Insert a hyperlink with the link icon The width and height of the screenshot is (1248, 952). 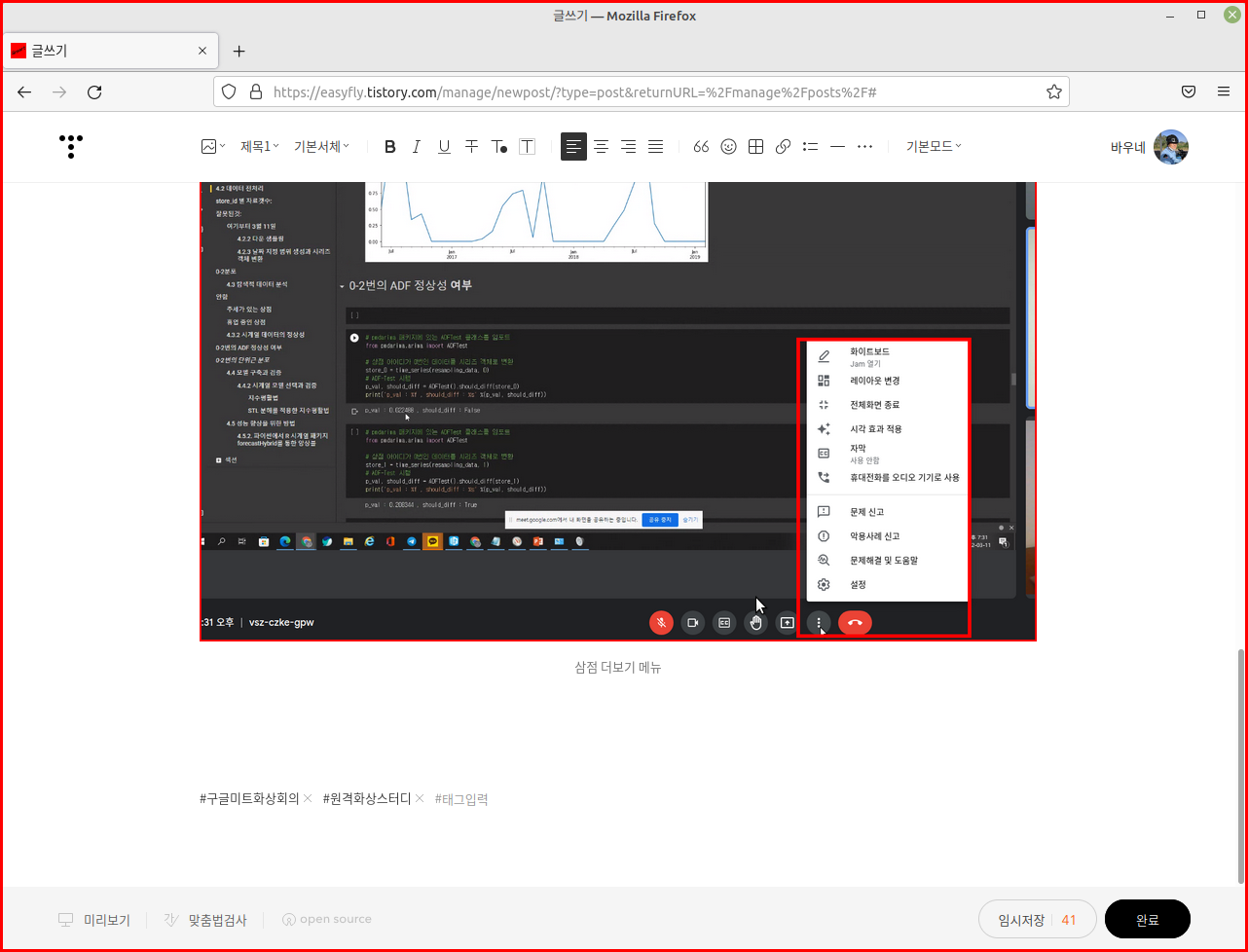tap(783, 147)
